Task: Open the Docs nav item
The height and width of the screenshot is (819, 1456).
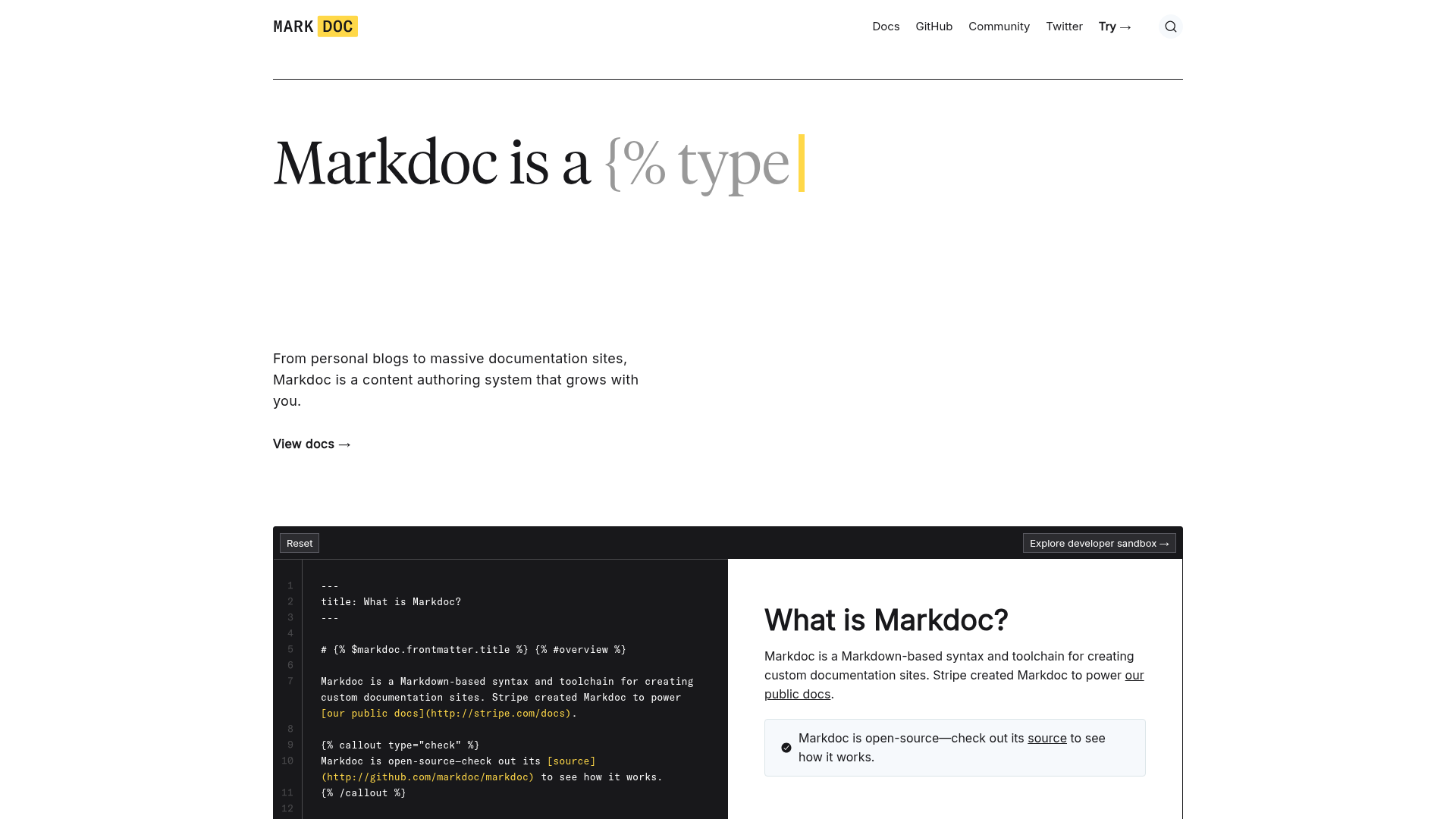Action: pyautogui.click(x=886, y=27)
